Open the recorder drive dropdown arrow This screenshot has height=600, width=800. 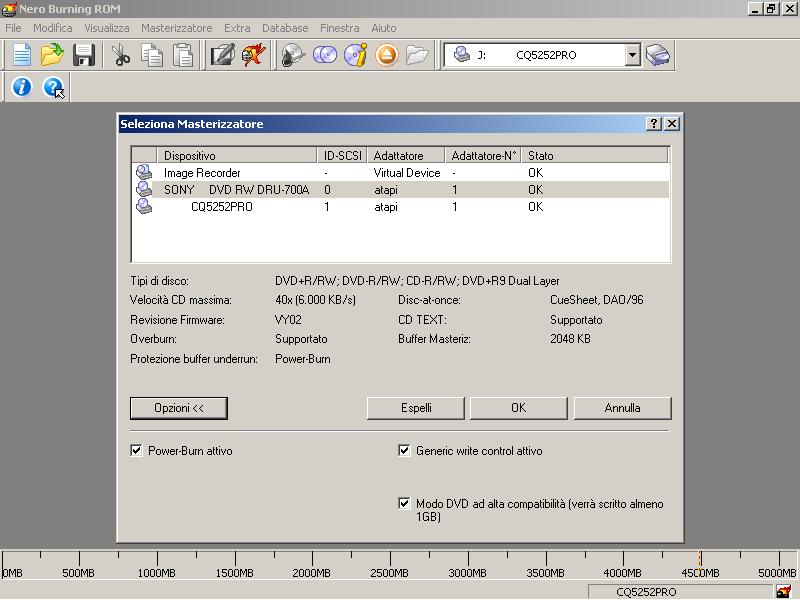coord(632,55)
